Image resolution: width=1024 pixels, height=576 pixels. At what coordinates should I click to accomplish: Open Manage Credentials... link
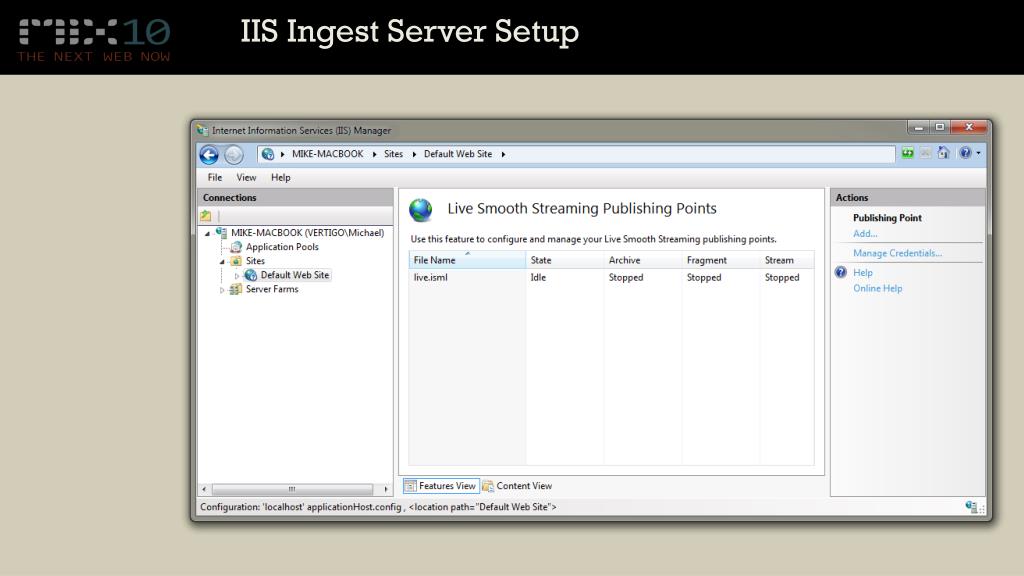897,253
